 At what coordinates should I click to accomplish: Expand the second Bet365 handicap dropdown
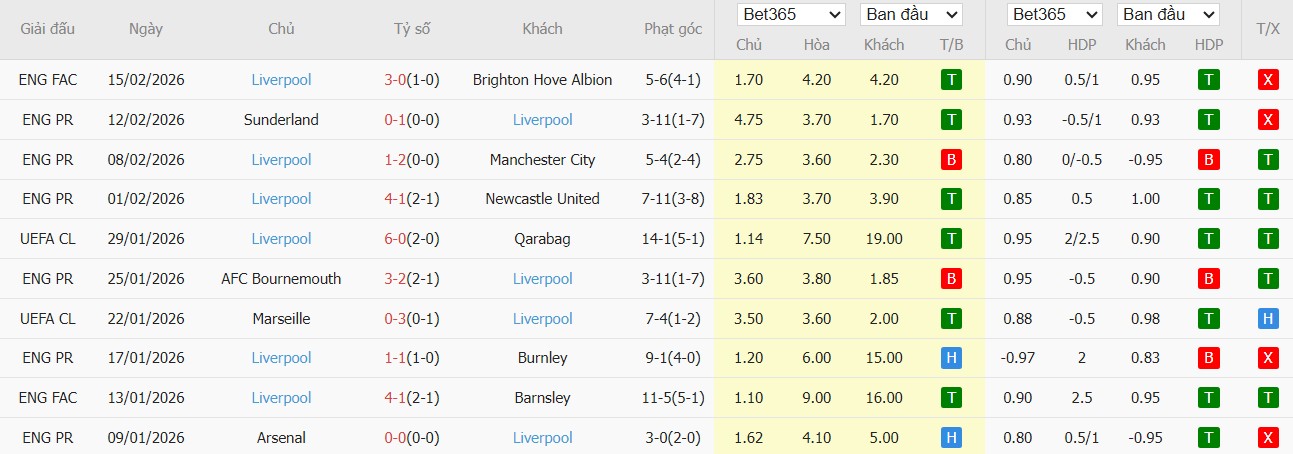tap(1054, 15)
